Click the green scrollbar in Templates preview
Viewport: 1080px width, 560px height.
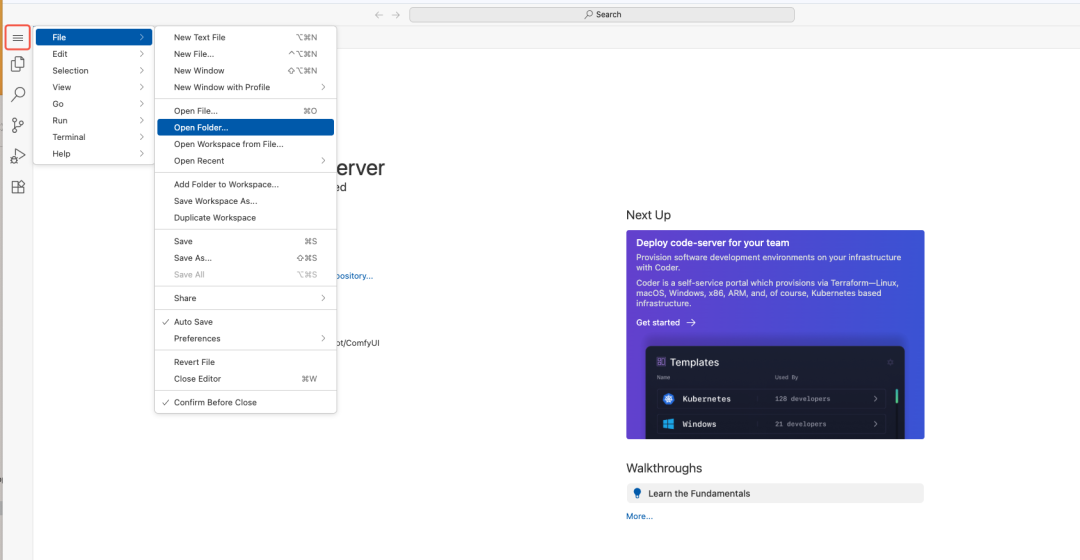(896, 396)
